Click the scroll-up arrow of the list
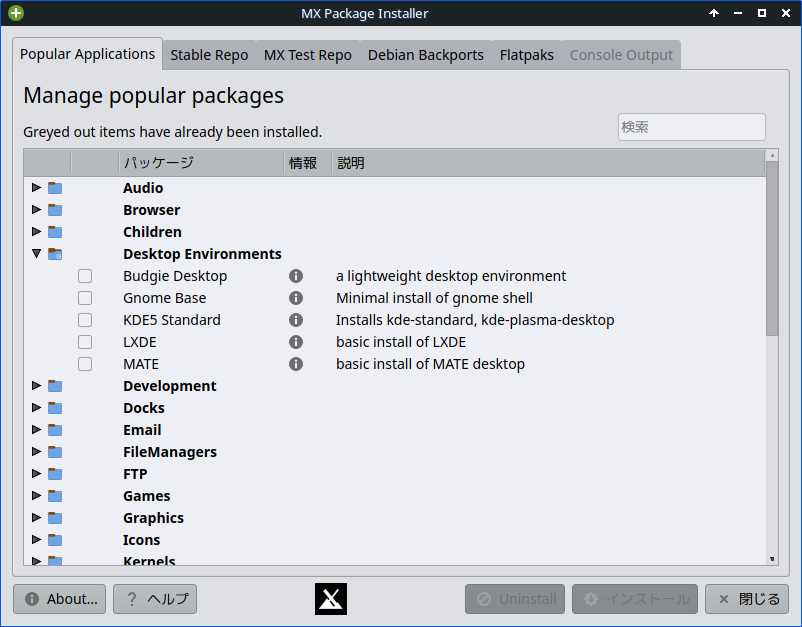Screen dimensions: 802x627 point(772,155)
